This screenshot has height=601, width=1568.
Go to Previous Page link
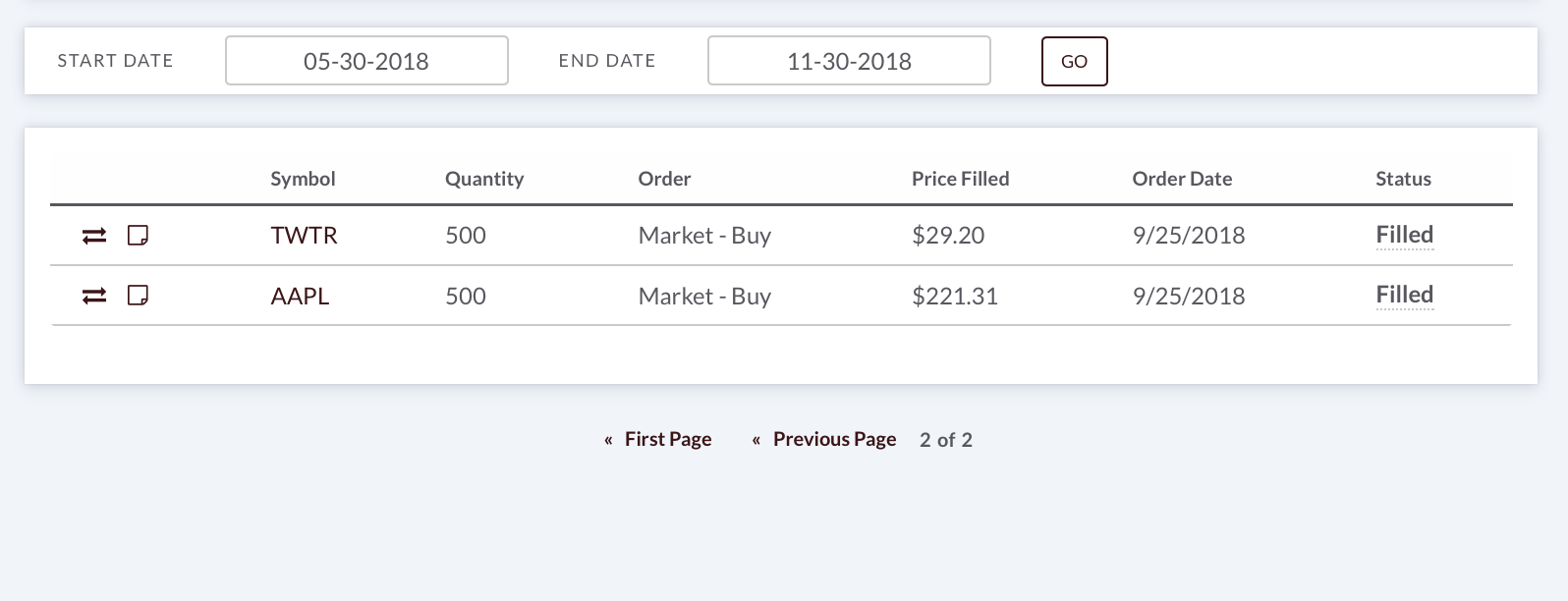tap(834, 439)
